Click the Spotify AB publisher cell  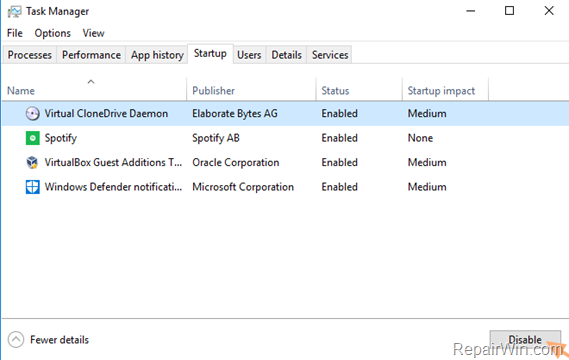click(216, 138)
